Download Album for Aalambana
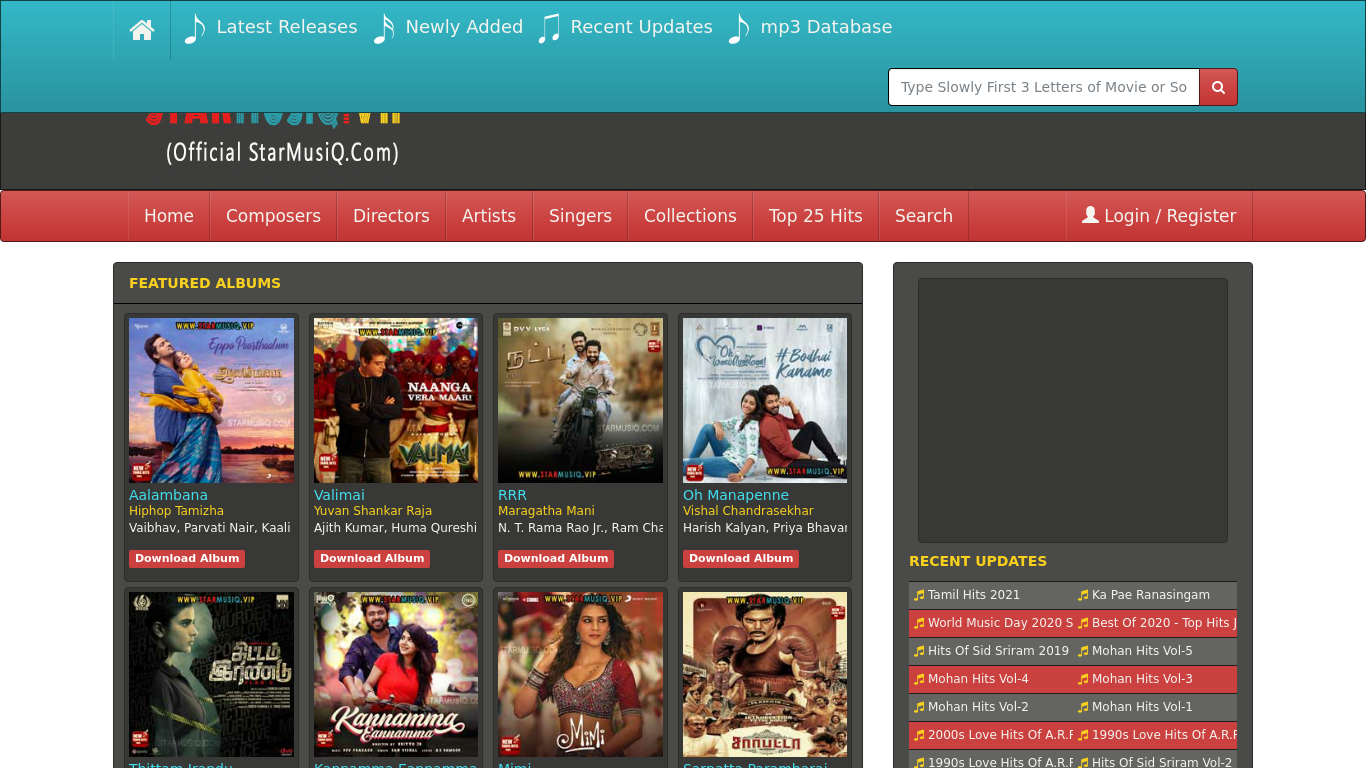This screenshot has height=768, width=1366. [x=187, y=559]
